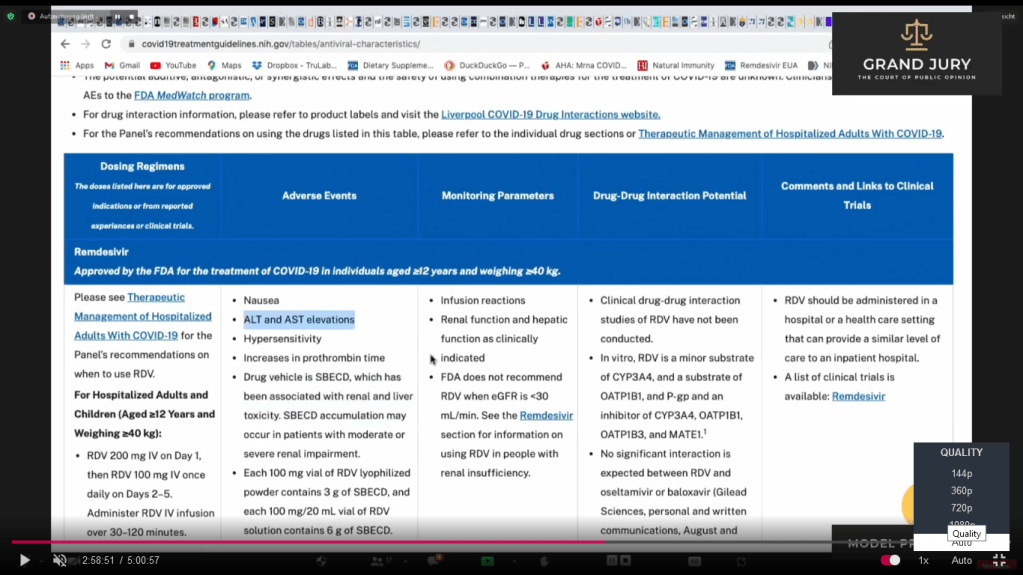Choose 720p from the Quality list
The height and width of the screenshot is (575, 1023).
tap(961, 508)
